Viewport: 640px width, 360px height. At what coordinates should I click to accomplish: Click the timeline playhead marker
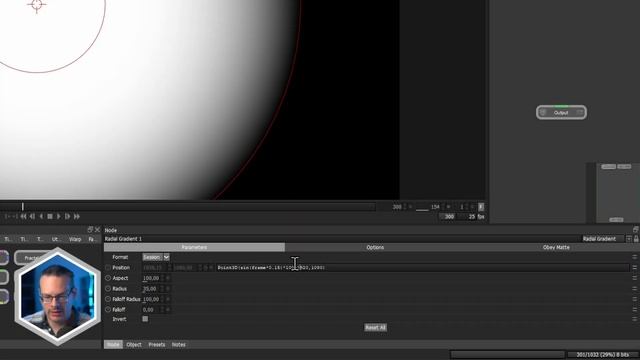pos(22,207)
